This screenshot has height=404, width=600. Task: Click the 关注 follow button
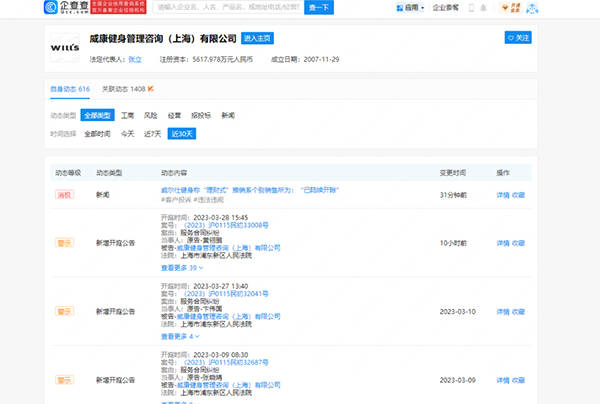pos(518,37)
